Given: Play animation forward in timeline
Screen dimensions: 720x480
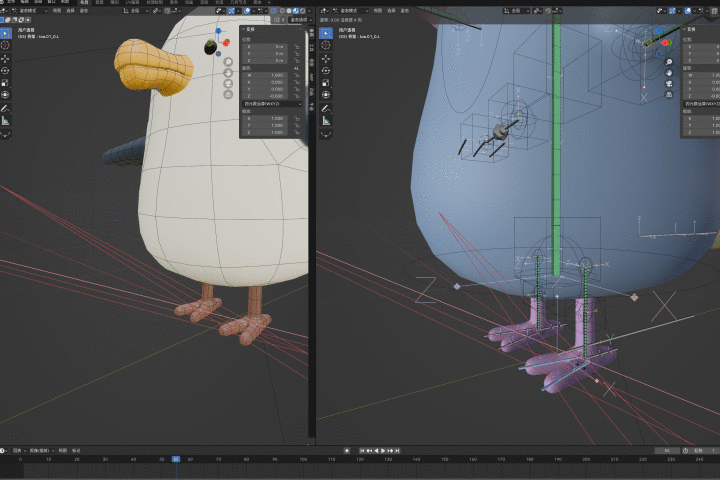Looking at the screenshot, I should pos(383,451).
